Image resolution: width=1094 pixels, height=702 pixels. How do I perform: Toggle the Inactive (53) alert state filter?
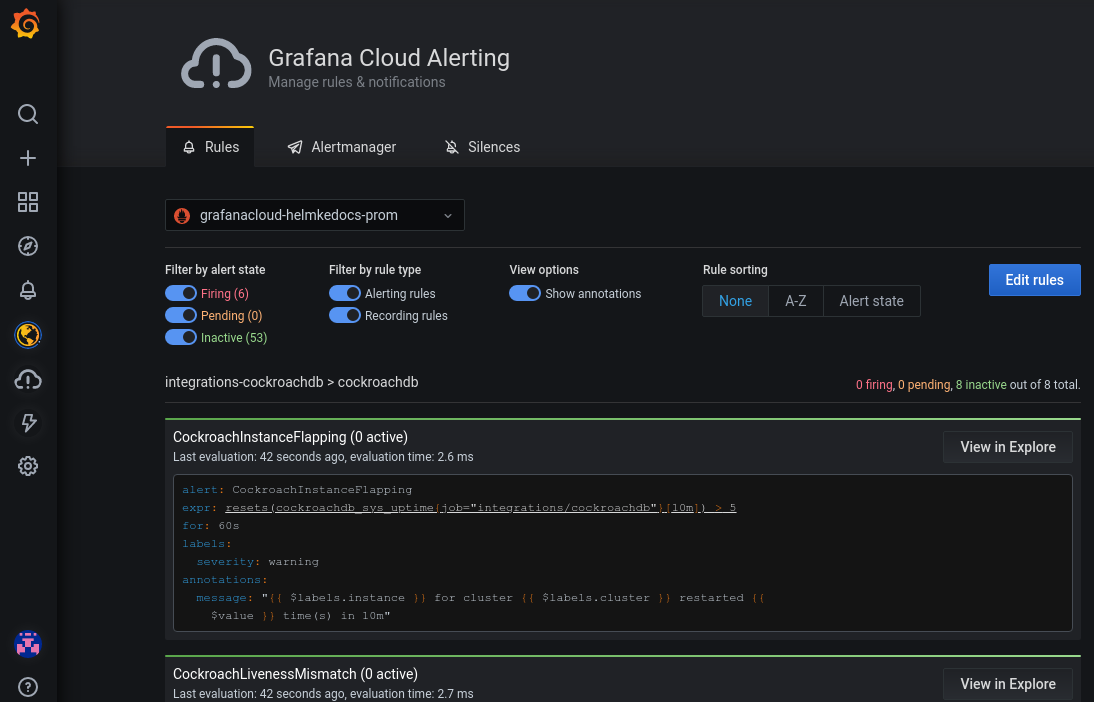coord(181,338)
